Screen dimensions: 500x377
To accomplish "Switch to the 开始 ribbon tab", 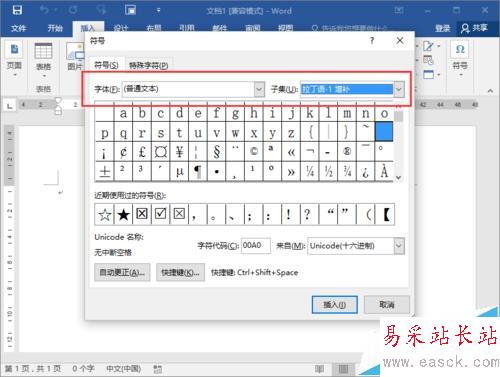I will pos(55,28).
